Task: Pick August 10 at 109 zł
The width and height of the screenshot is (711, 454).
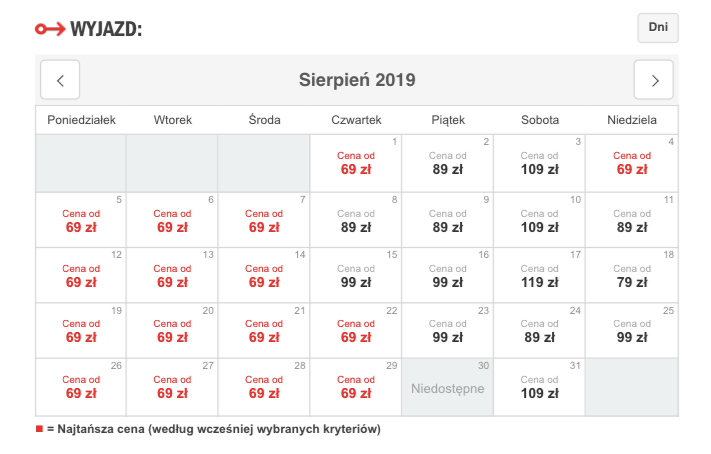Action: (x=539, y=220)
